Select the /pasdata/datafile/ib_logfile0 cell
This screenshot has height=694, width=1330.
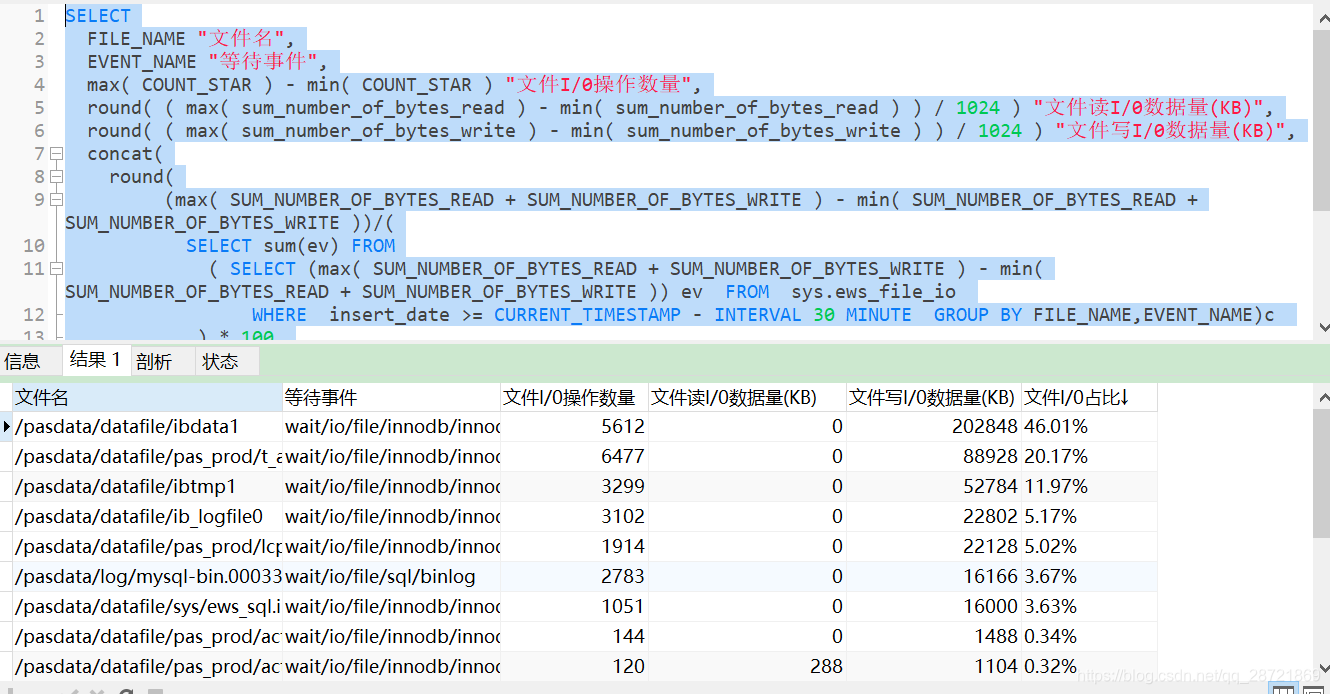pos(147,517)
